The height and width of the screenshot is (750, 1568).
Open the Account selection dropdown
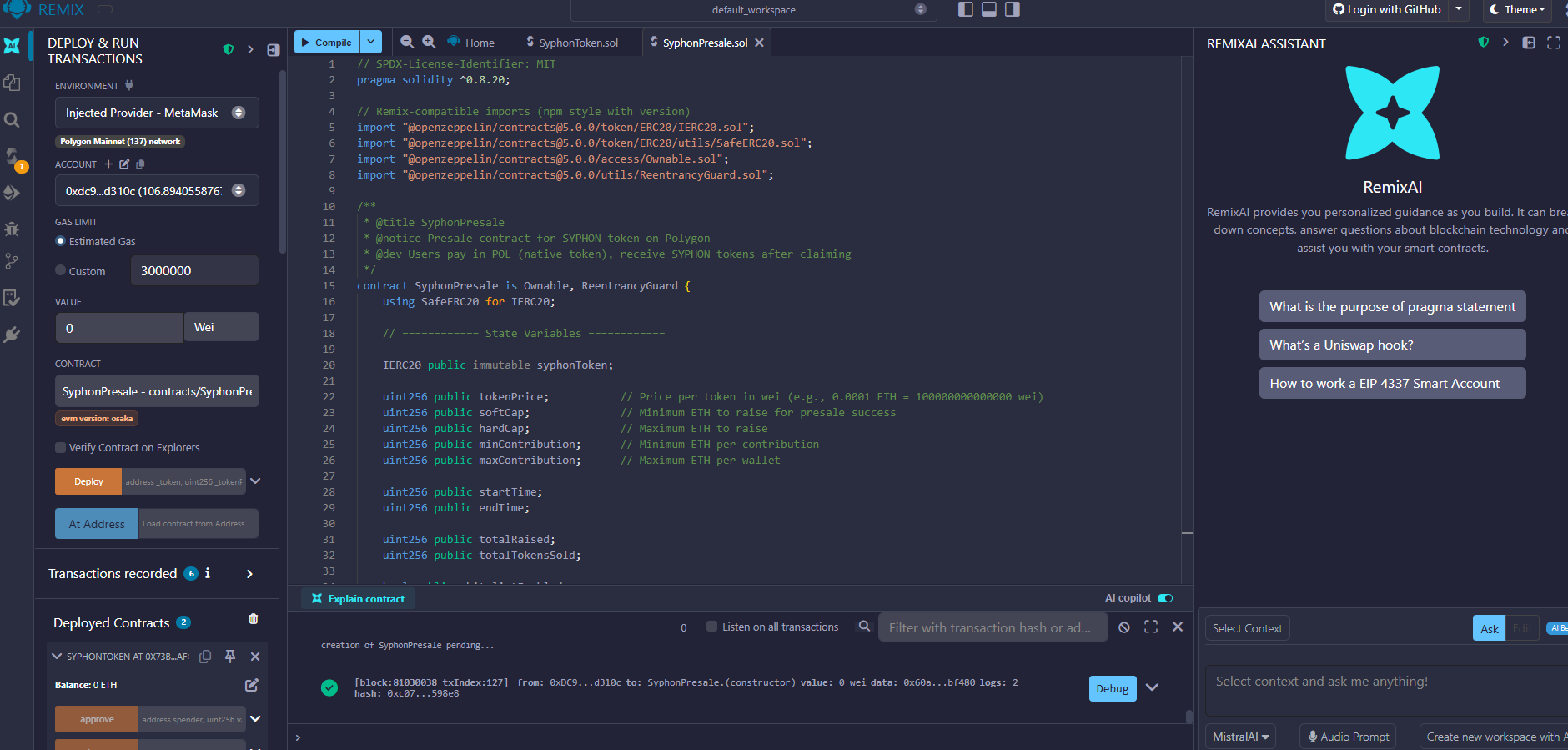[x=157, y=191]
